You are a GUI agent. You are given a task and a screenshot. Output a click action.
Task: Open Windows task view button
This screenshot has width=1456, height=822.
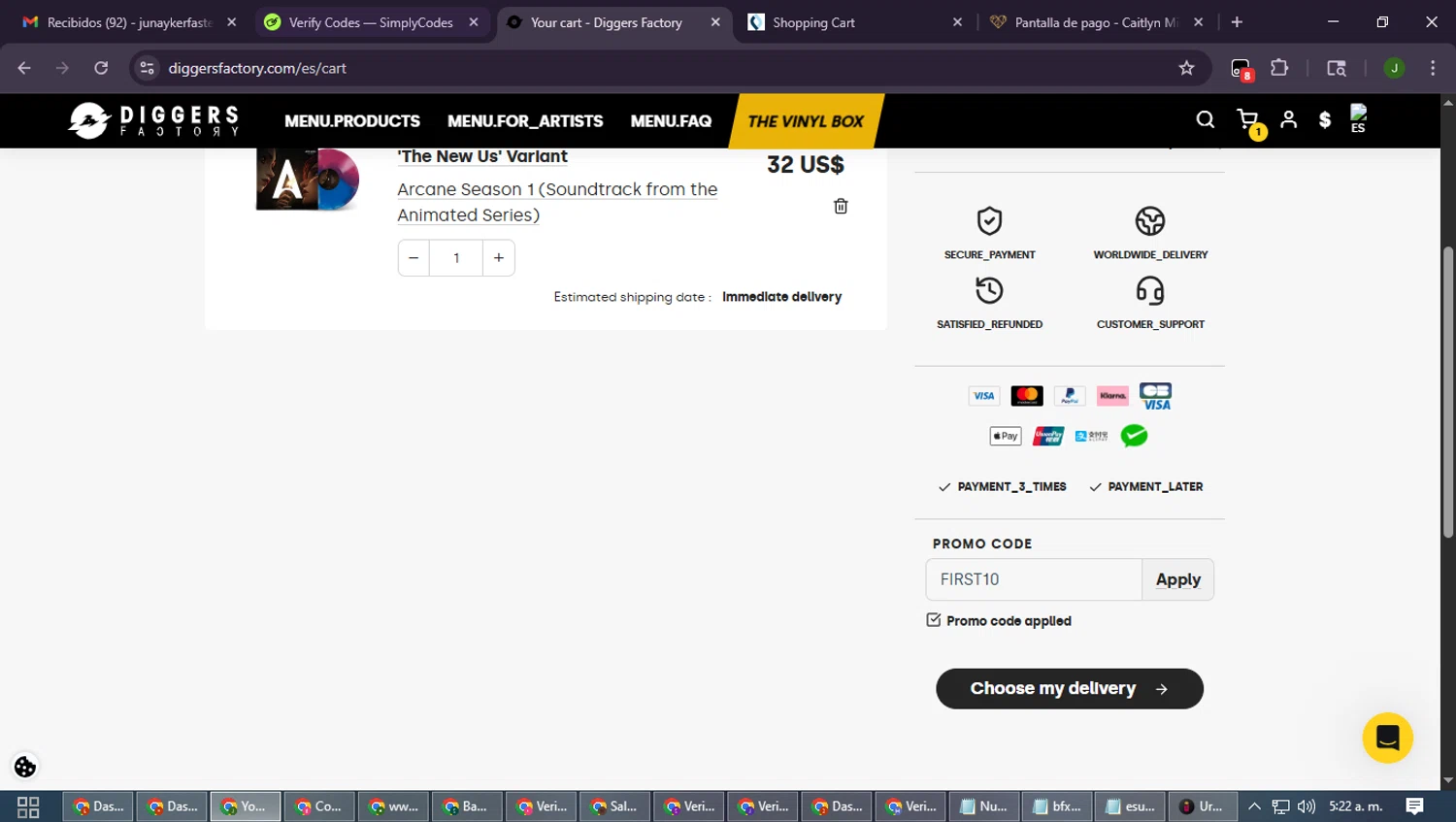click(x=28, y=806)
